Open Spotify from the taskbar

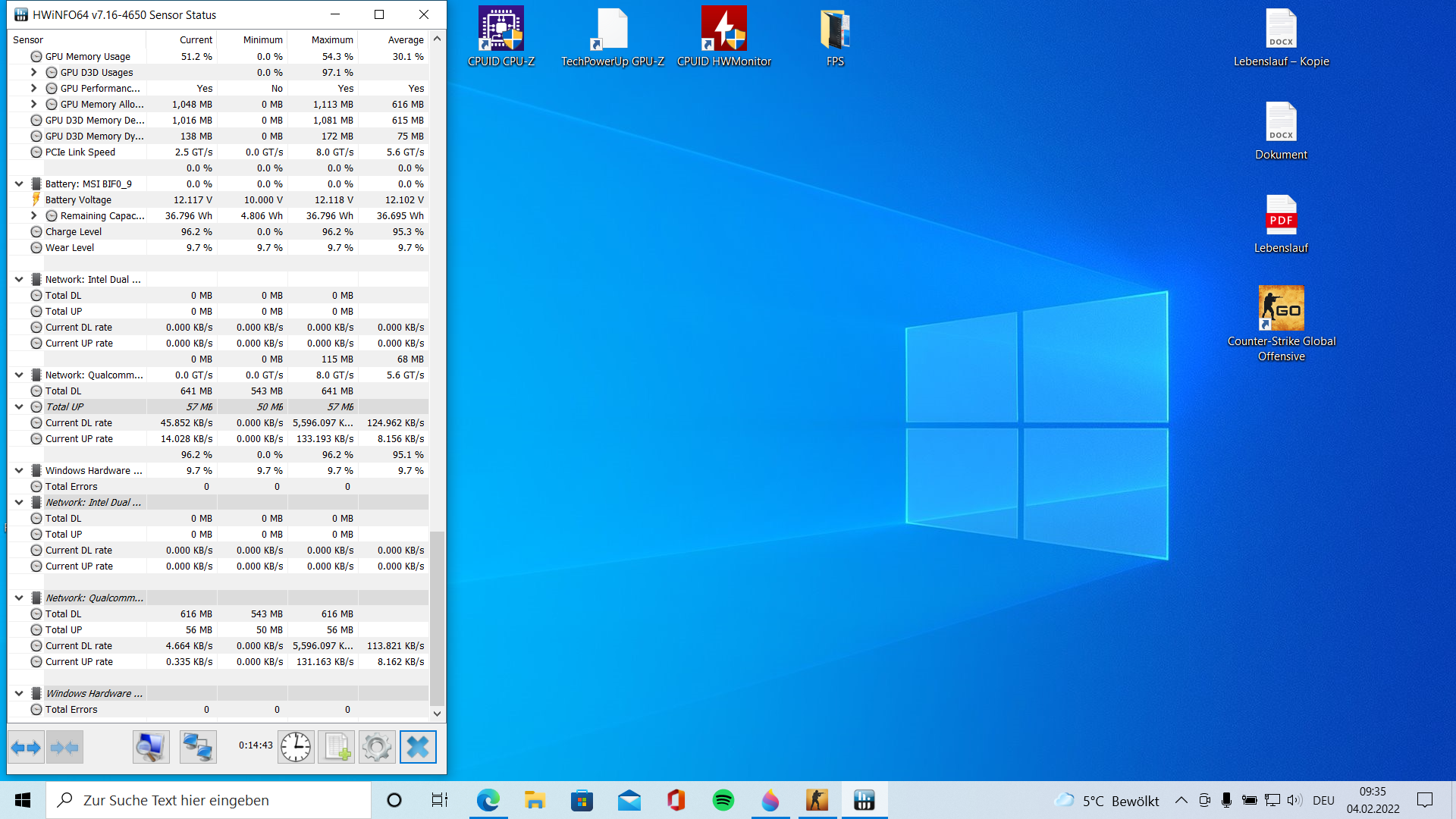tap(723, 800)
